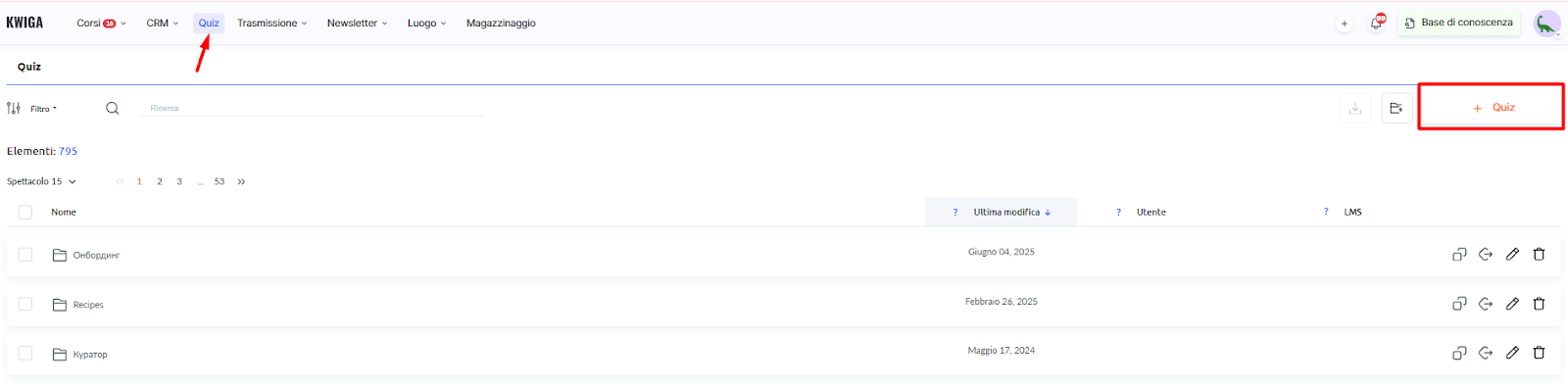Click the download icon in the toolbar

click(x=1355, y=108)
